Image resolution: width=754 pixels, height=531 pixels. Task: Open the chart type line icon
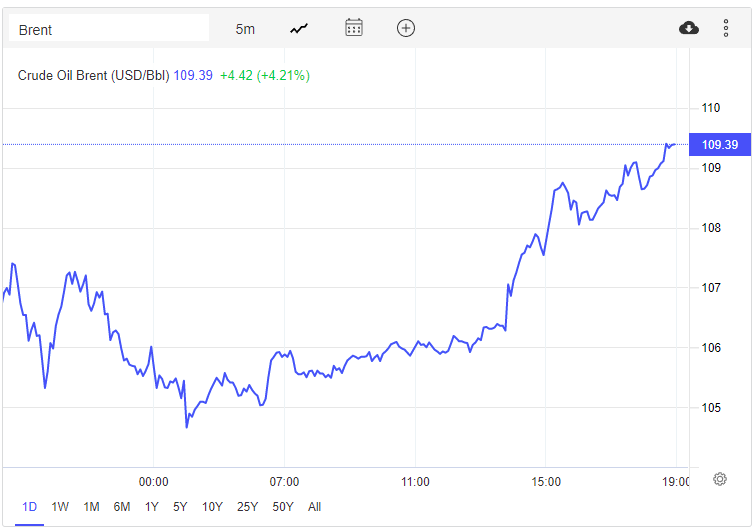click(x=299, y=29)
